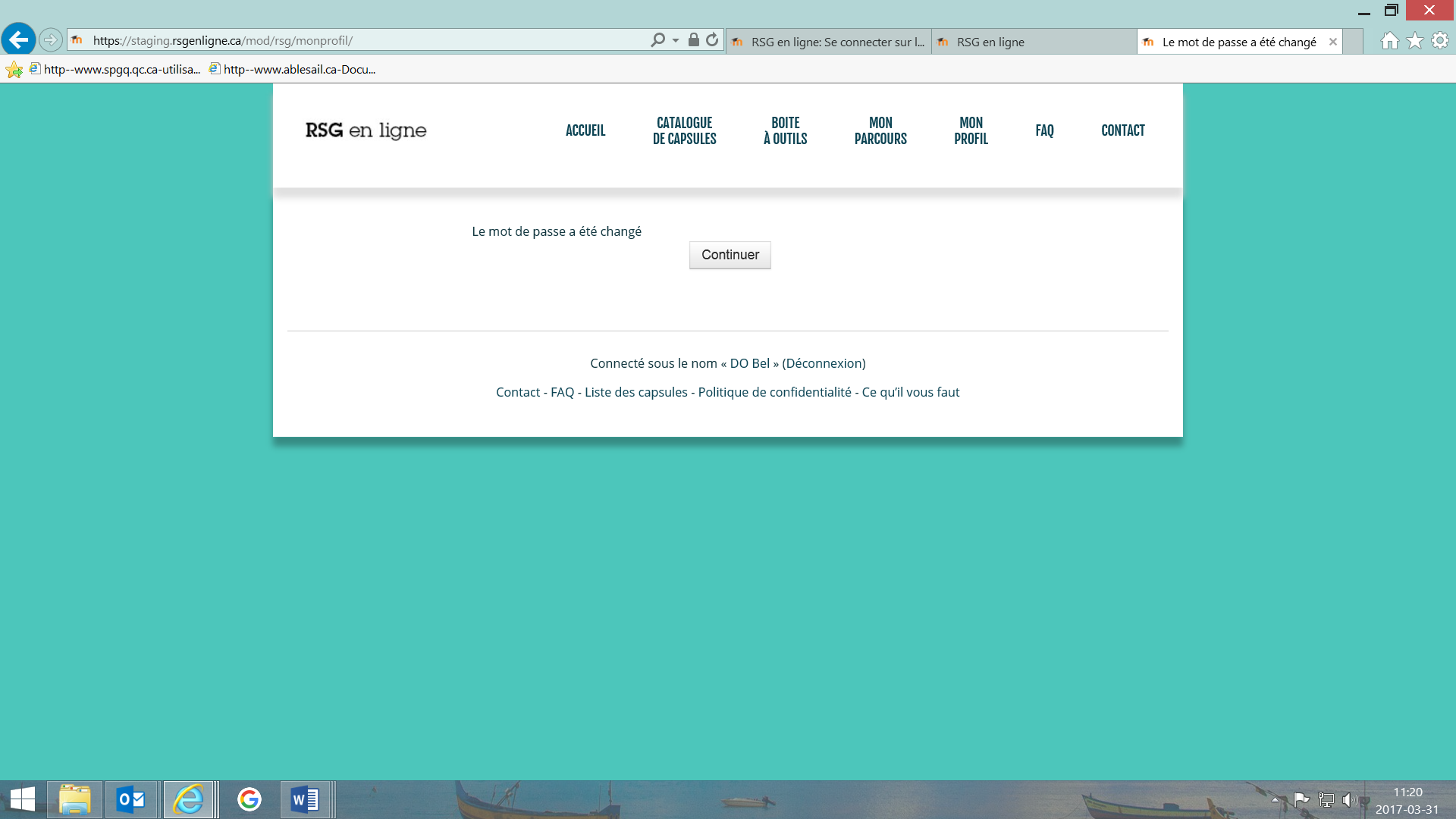This screenshot has height=819, width=1456.
Task: Open Word from the taskbar
Action: pyautogui.click(x=305, y=799)
